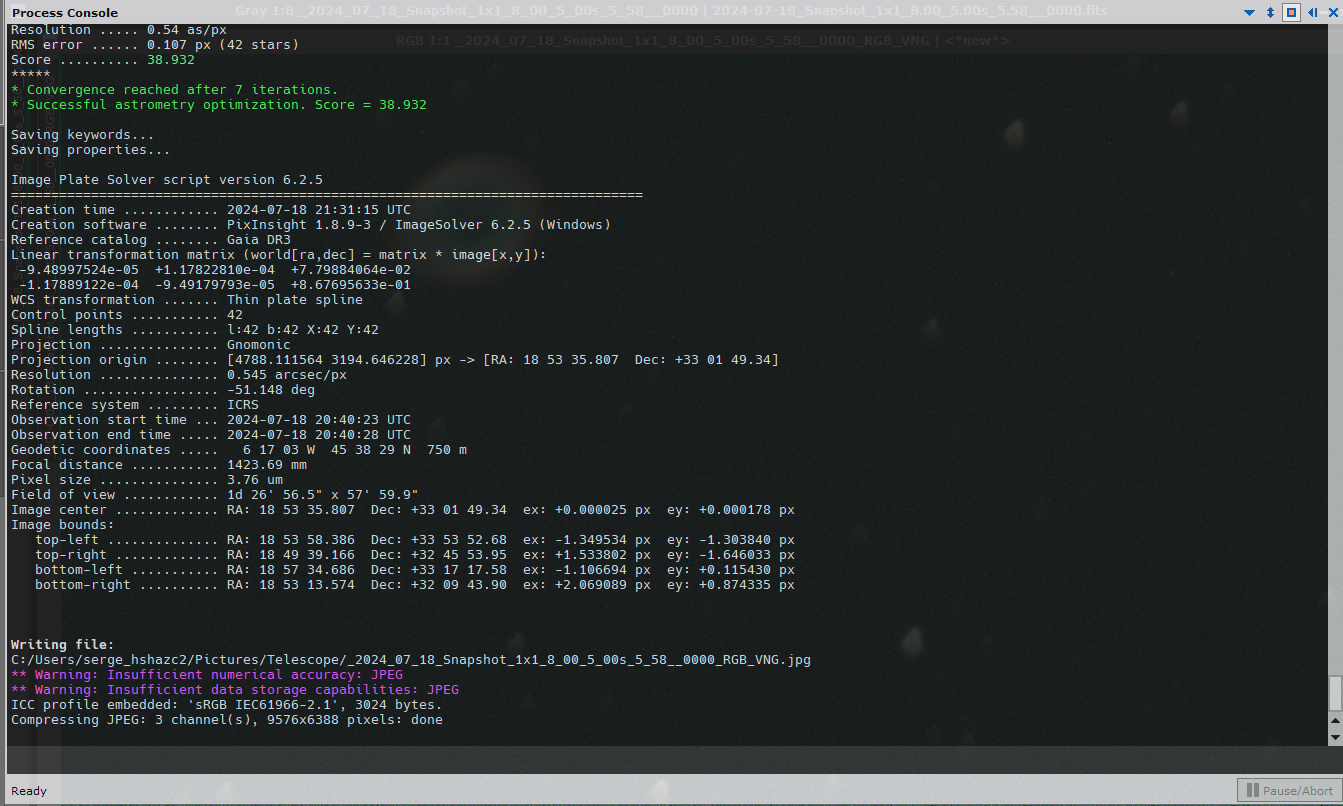Click the scrollbar down arrow

coord(1334,737)
